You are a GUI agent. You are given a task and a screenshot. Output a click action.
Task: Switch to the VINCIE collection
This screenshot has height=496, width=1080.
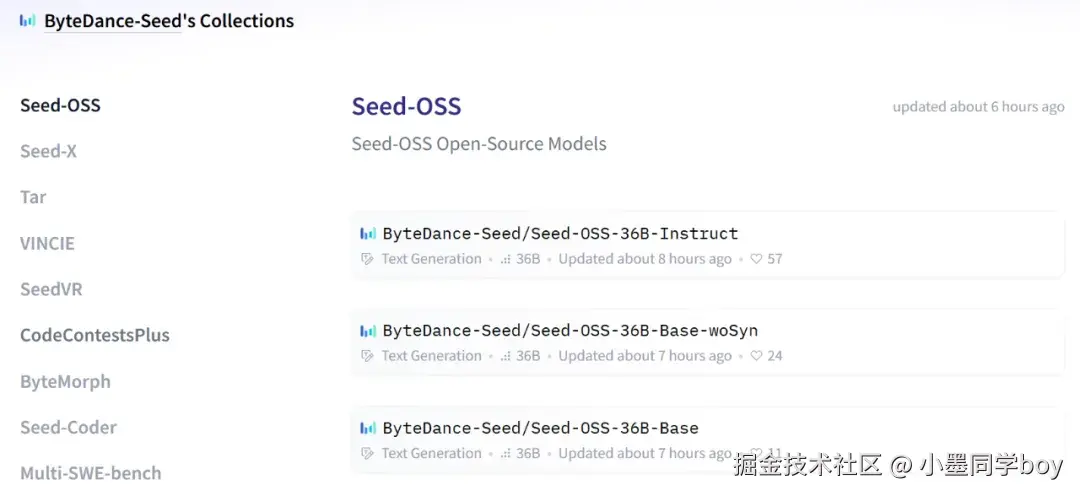click(x=47, y=243)
